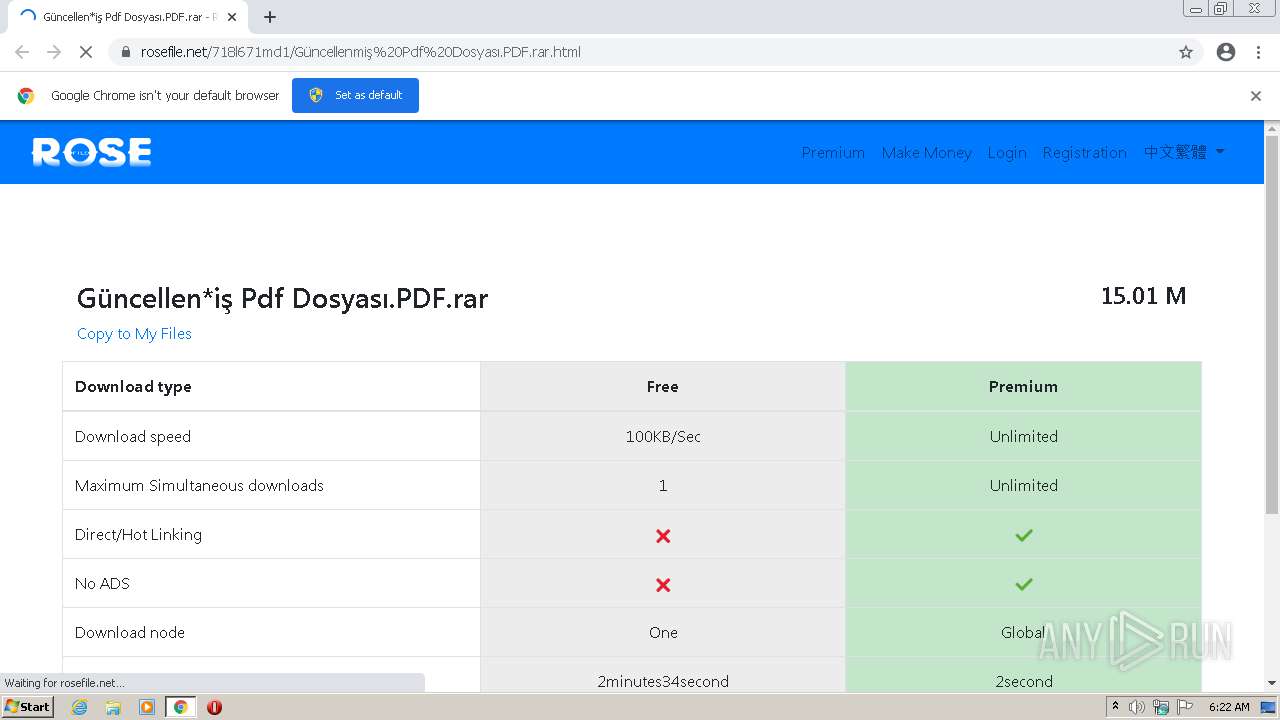This screenshot has width=1280, height=720.
Task: Click the address bar URL
Action: tap(361, 52)
